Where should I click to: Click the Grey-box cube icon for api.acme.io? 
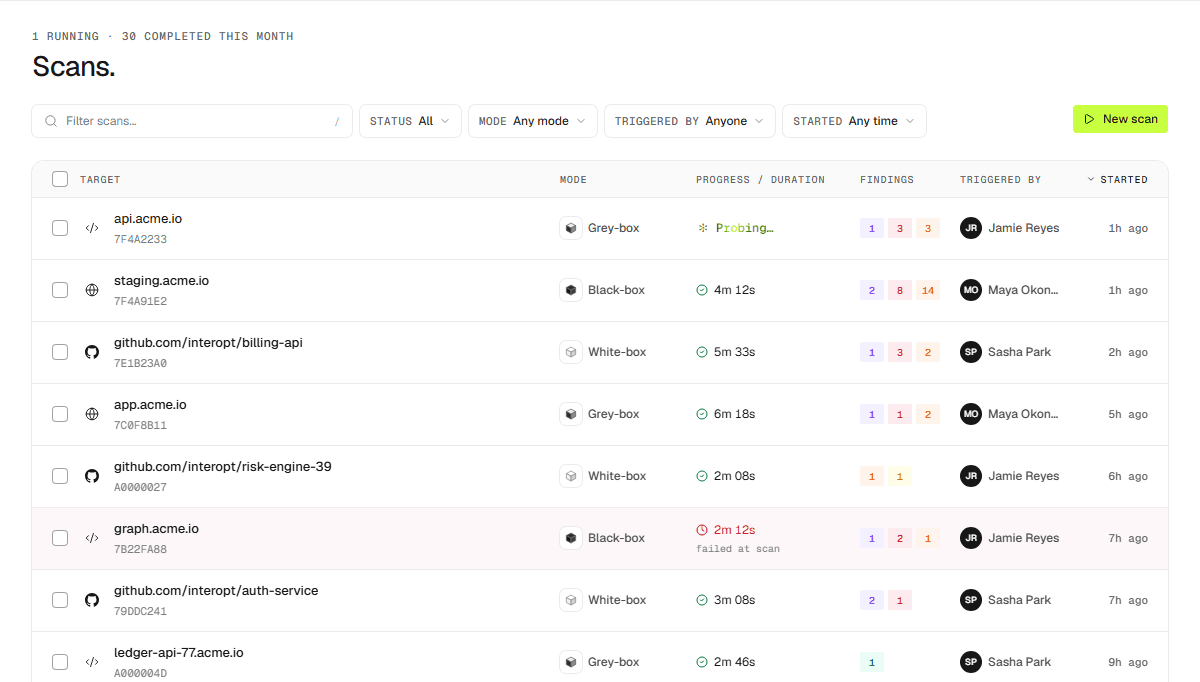[x=571, y=228]
